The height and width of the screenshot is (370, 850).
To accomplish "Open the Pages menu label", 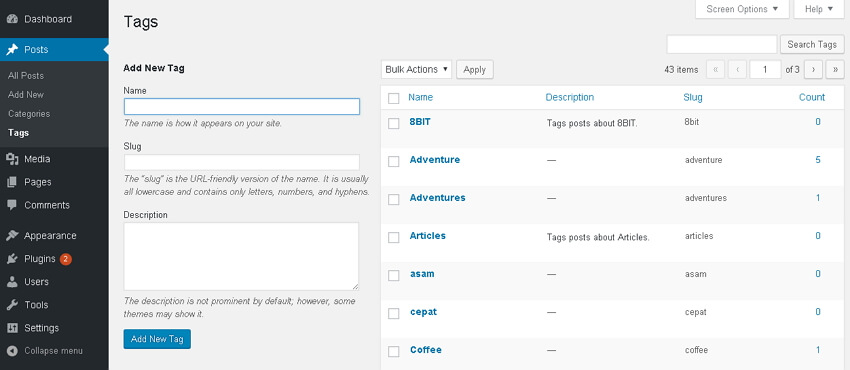I will [x=38, y=182].
